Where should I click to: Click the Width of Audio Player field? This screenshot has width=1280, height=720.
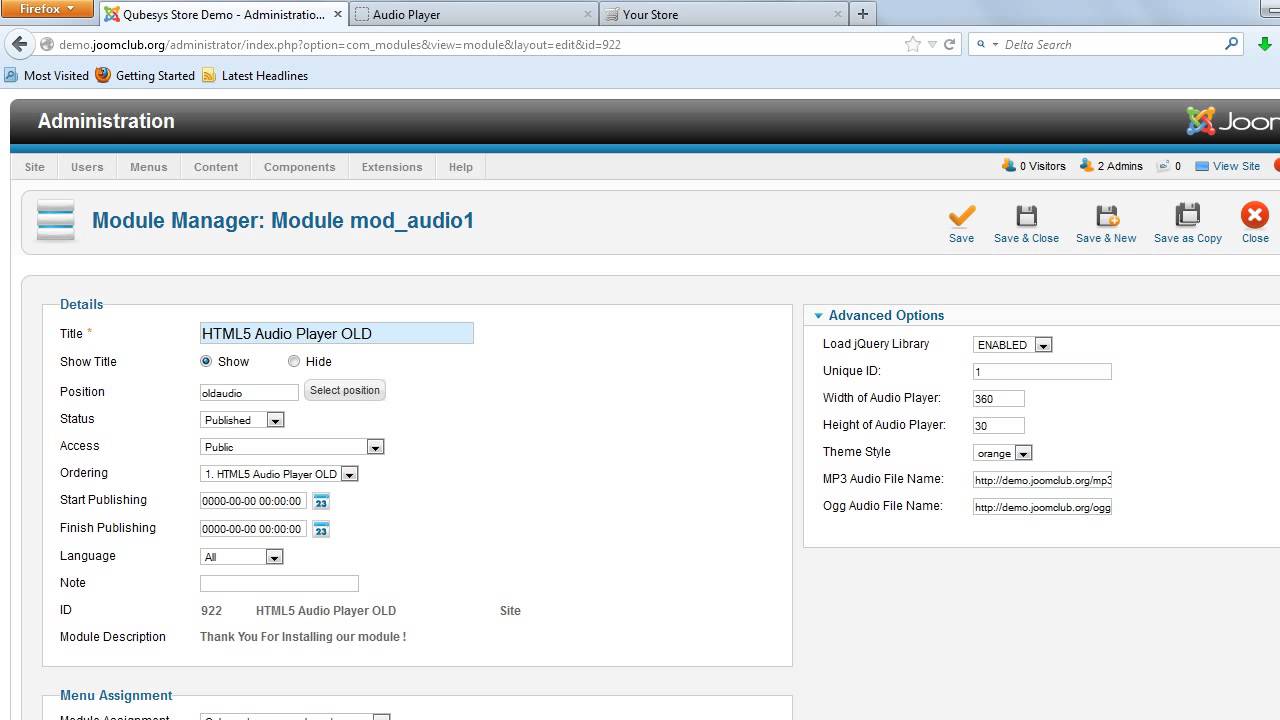point(999,398)
